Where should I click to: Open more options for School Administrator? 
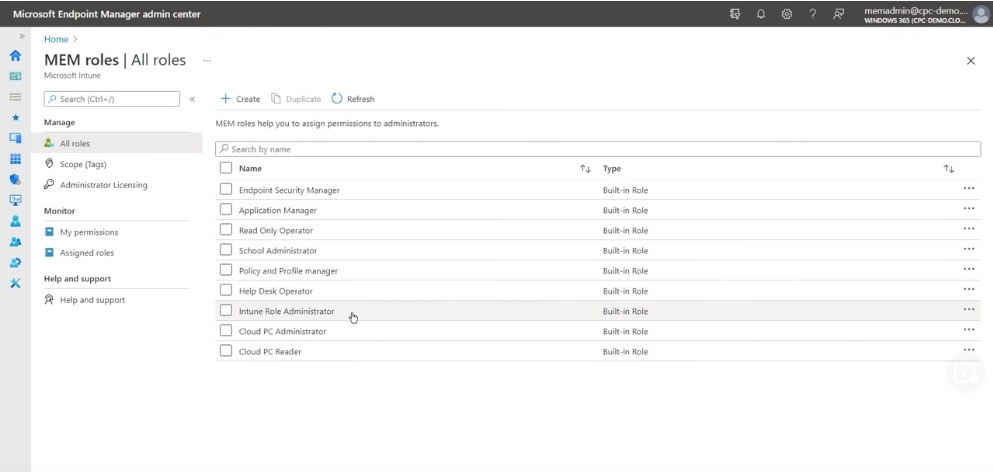(x=969, y=249)
